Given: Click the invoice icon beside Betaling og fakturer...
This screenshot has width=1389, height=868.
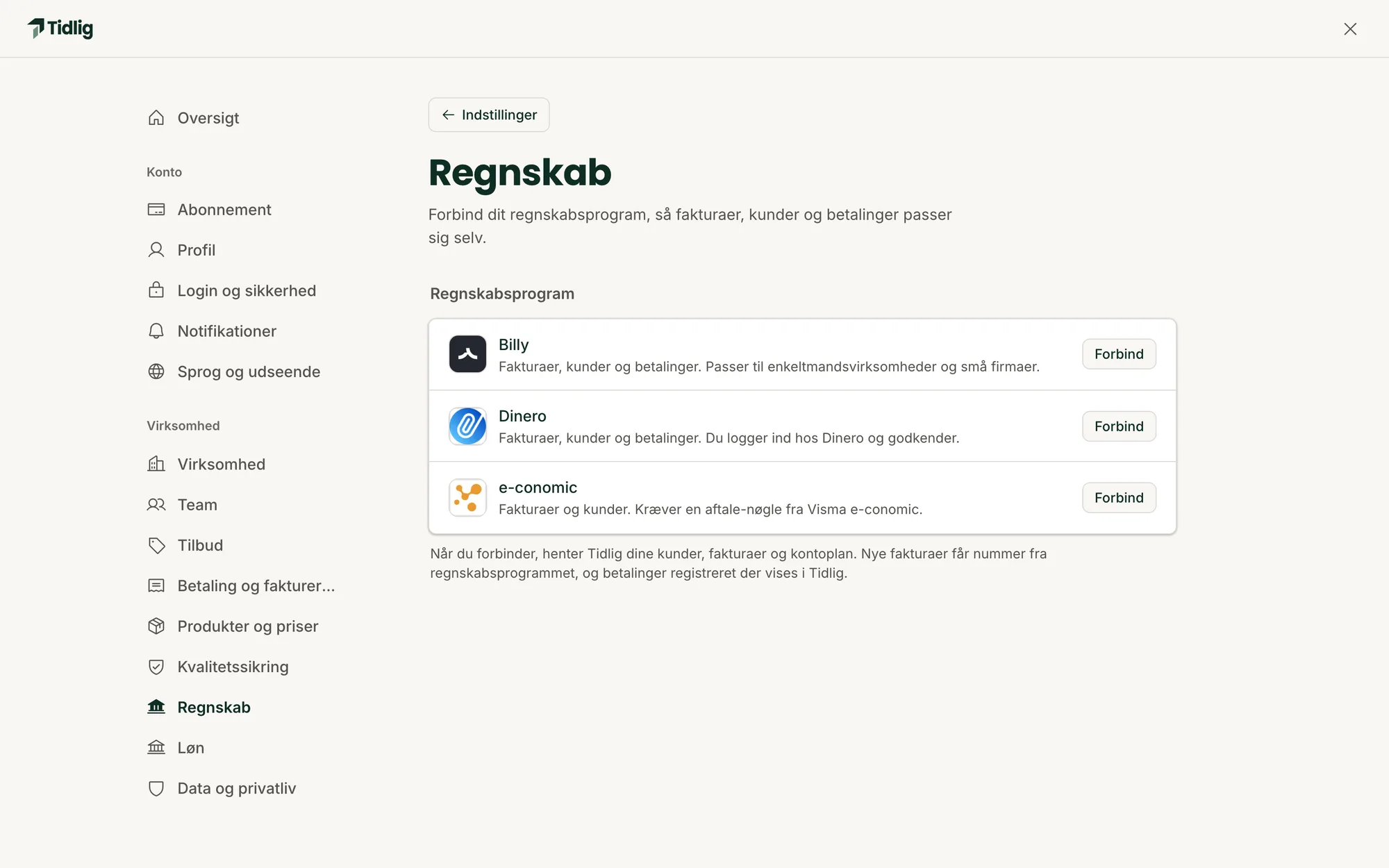Looking at the screenshot, I should point(156,585).
